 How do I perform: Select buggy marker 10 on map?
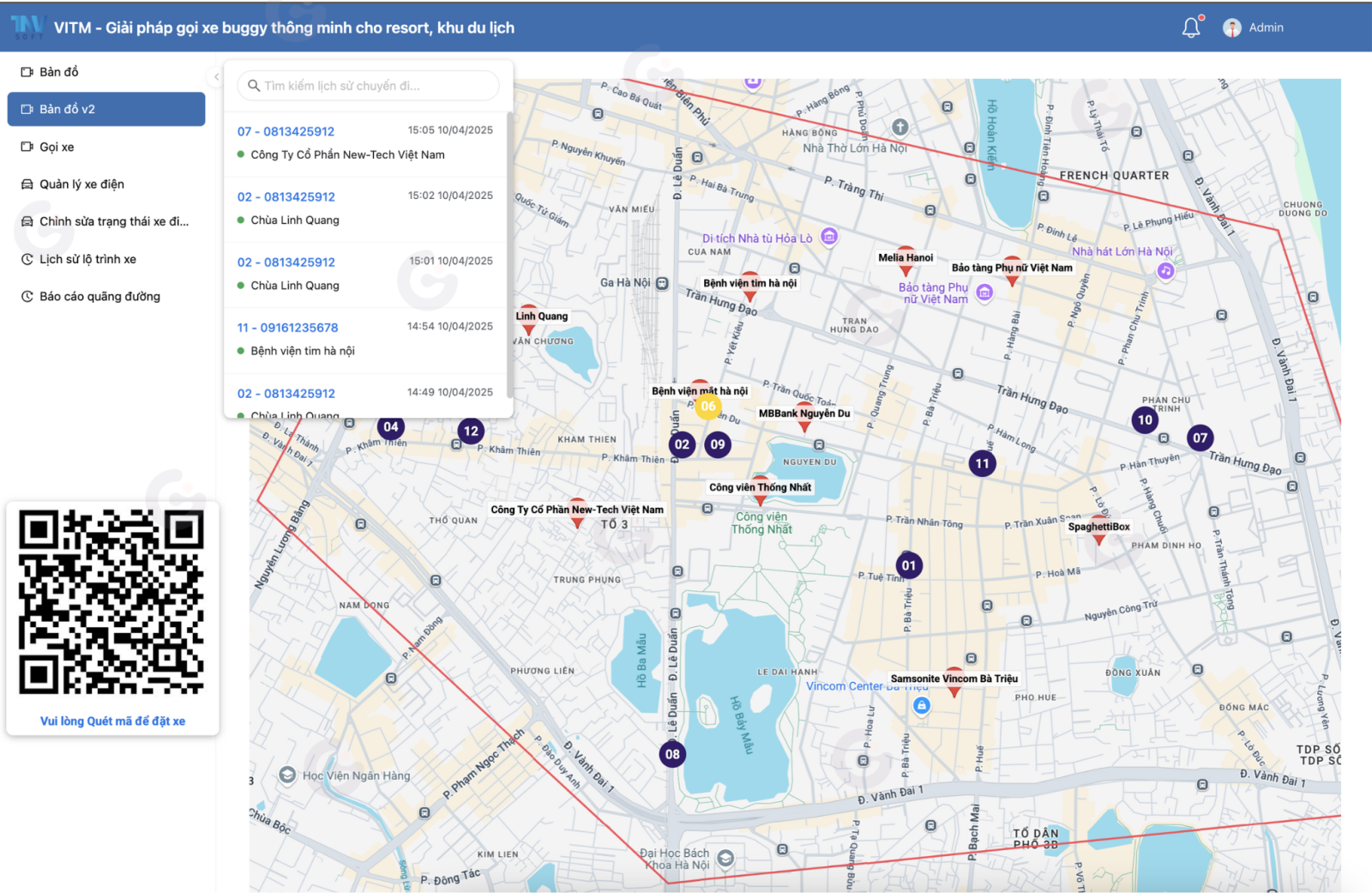[x=1145, y=419]
